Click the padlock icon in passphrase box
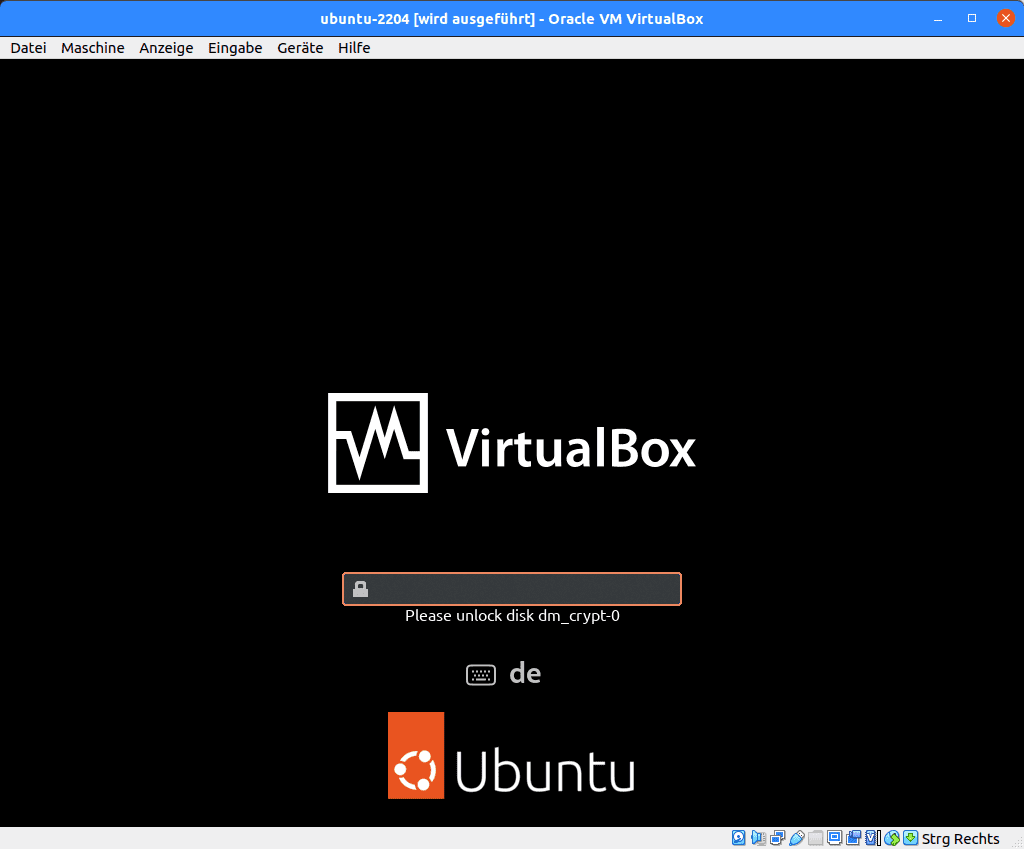This screenshot has height=849, width=1024. coord(360,589)
